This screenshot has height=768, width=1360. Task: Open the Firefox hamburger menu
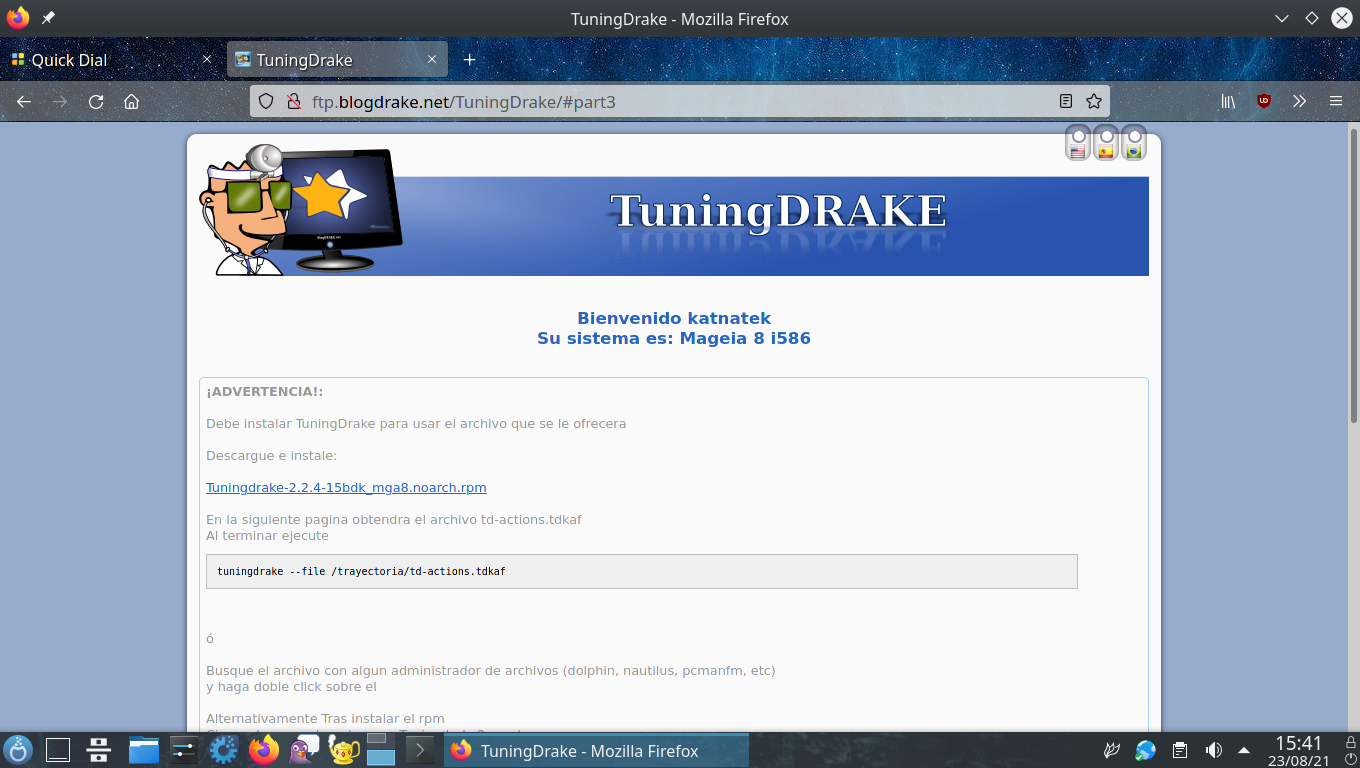coord(1336,101)
